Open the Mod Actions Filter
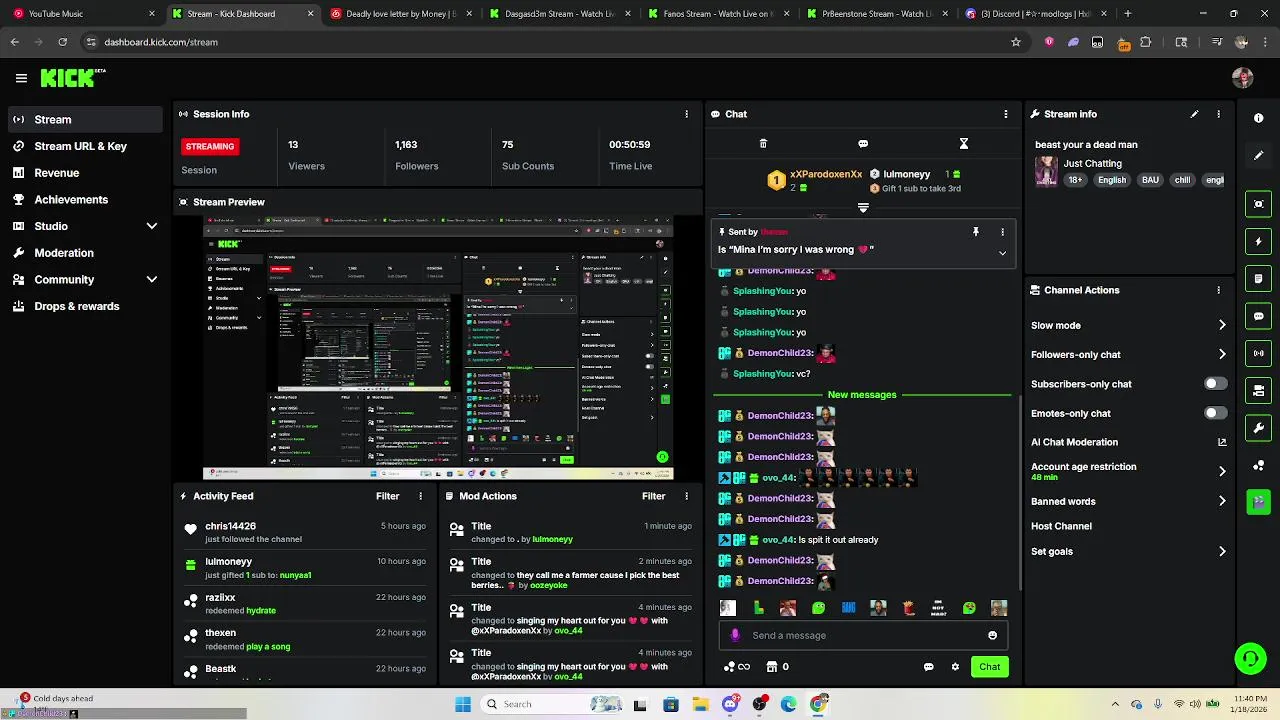The width and height of the screenshot is (1280, 720). tap(653, 496)
